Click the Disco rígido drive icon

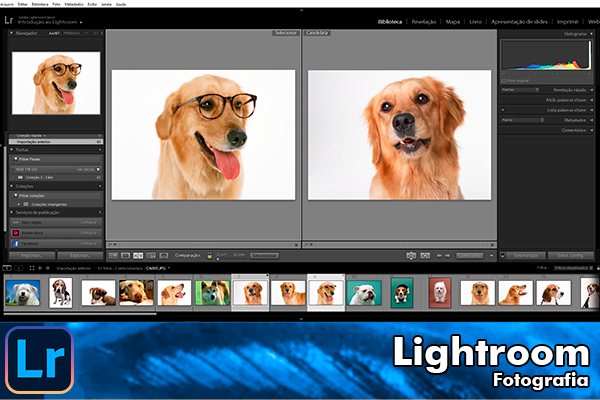pyautogui.click(x=16, y=222)
